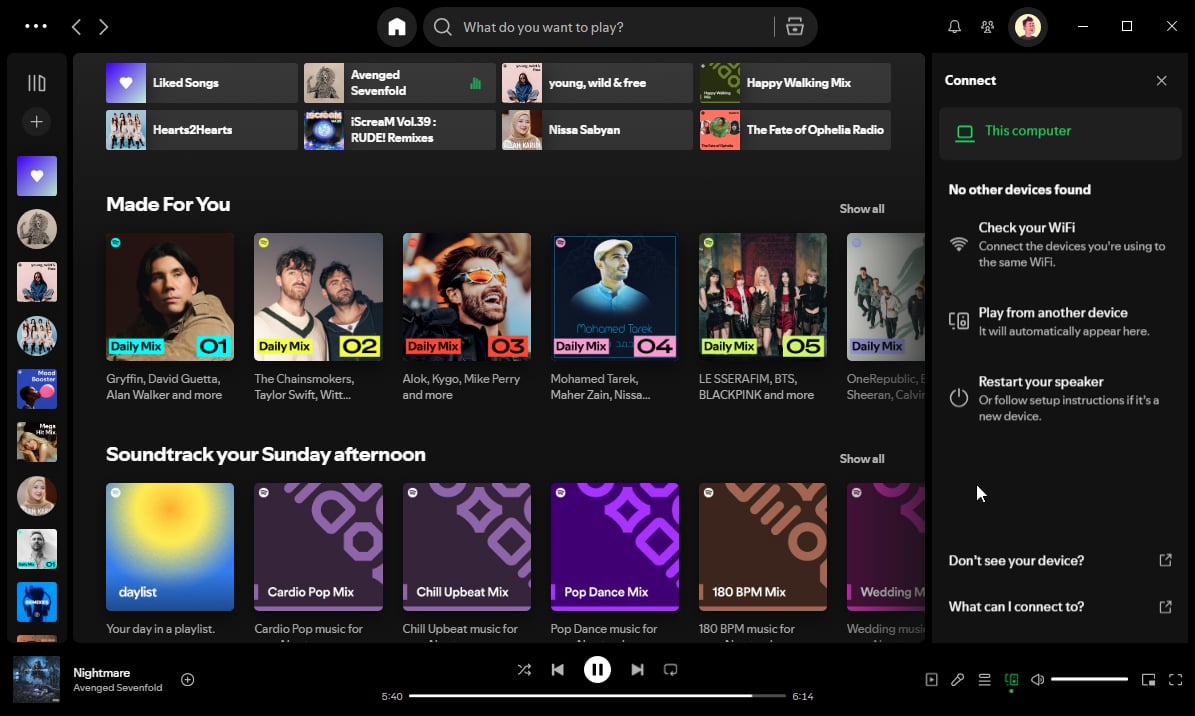Mute the volume via speaker icon
This screenshot has height=716, width=1195.
click(x=1037, y=679)
